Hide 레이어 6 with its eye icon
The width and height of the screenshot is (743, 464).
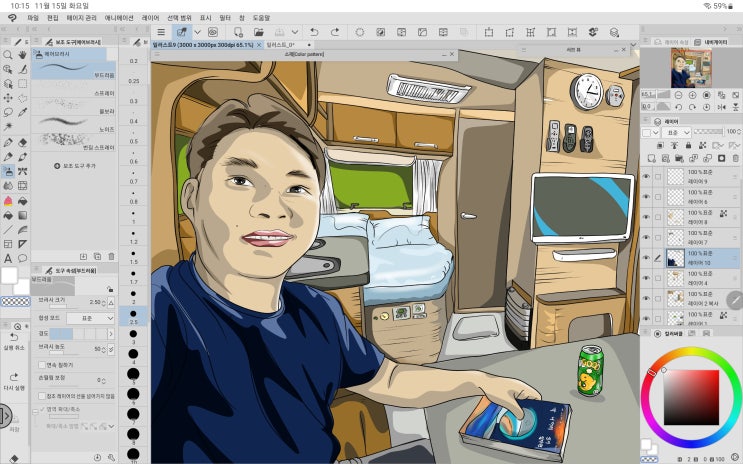646,197
